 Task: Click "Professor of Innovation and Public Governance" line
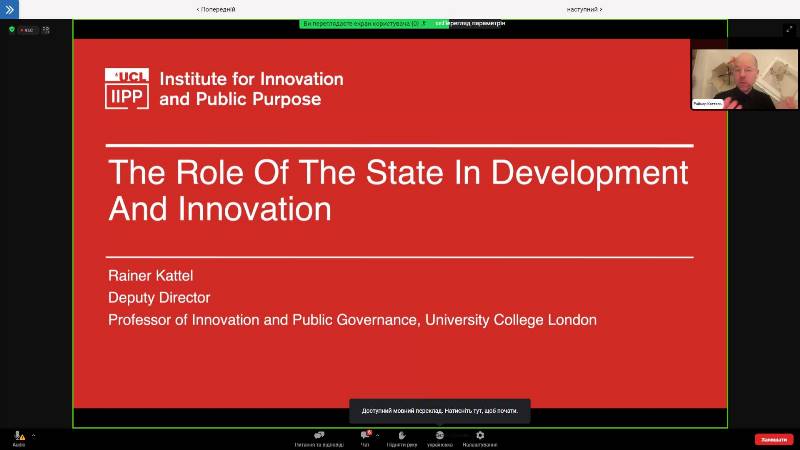click(352, 320)
